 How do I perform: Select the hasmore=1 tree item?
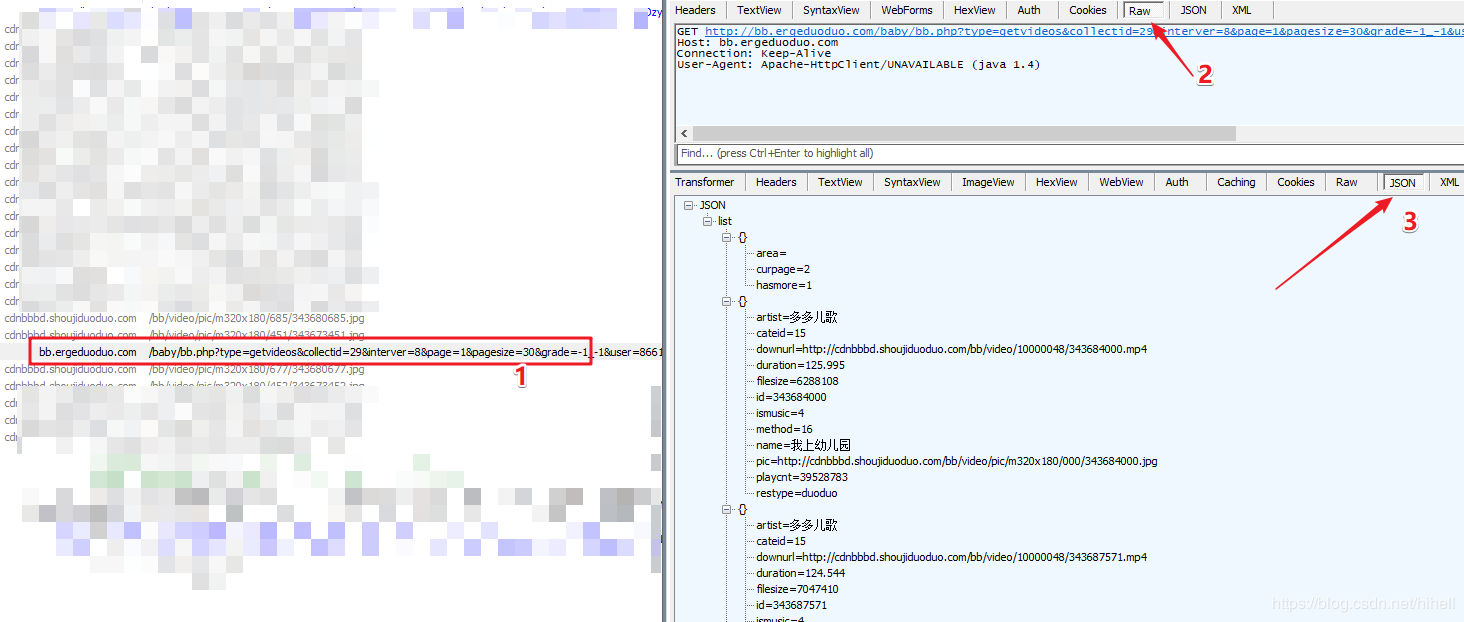(784, 285)
